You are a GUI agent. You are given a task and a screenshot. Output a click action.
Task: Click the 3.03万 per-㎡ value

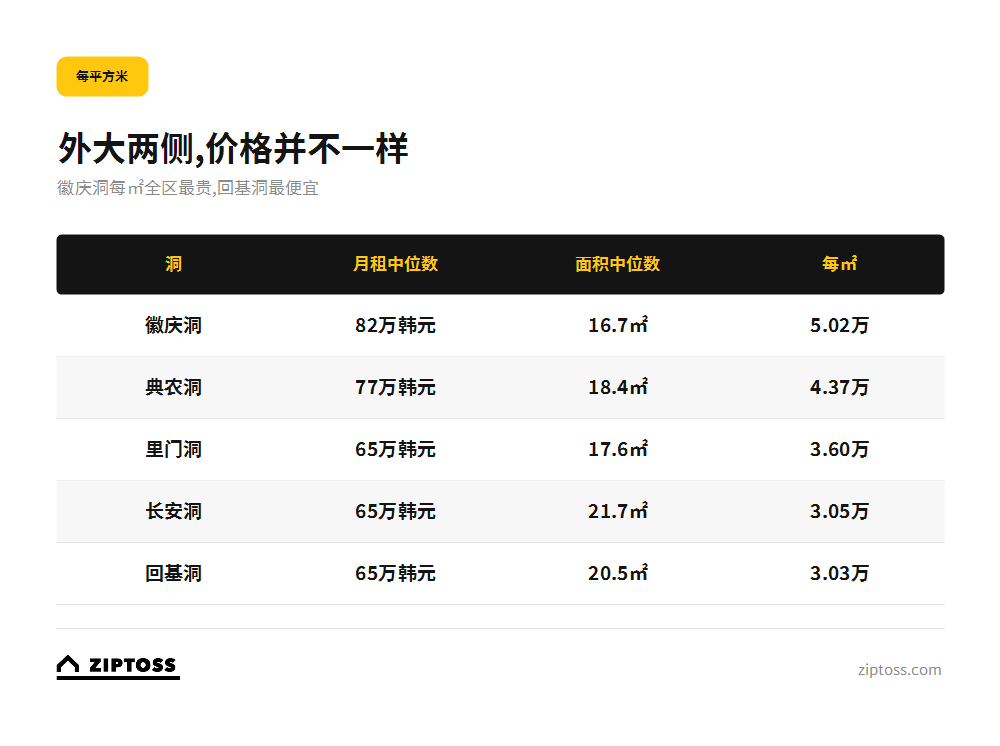[839, 573]
